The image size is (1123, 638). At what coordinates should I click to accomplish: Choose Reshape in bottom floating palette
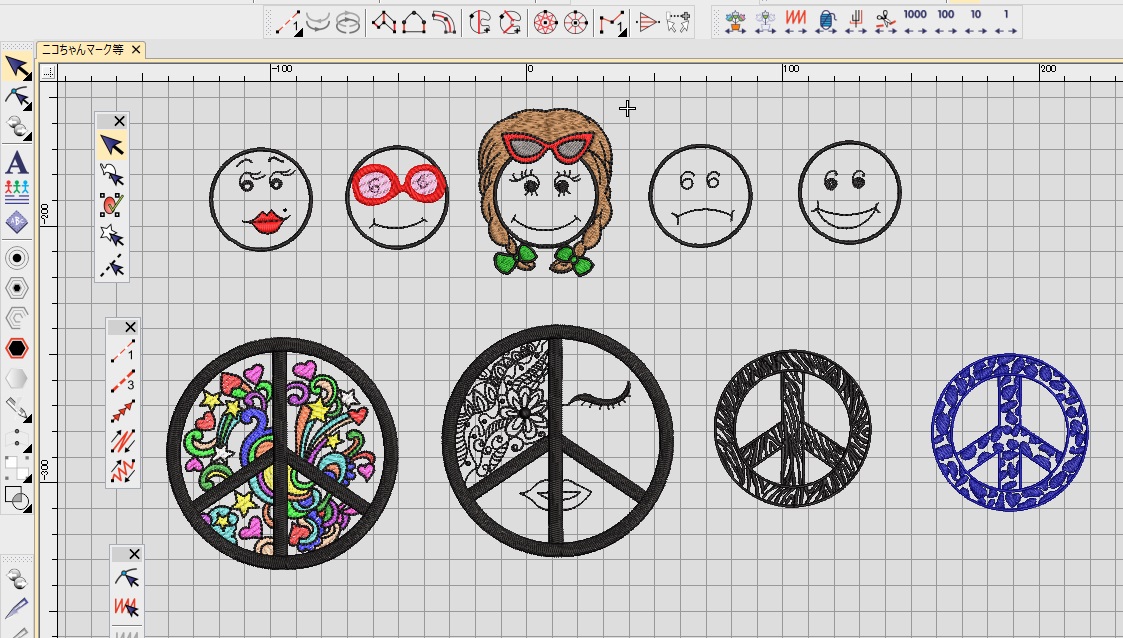[127, 579]
